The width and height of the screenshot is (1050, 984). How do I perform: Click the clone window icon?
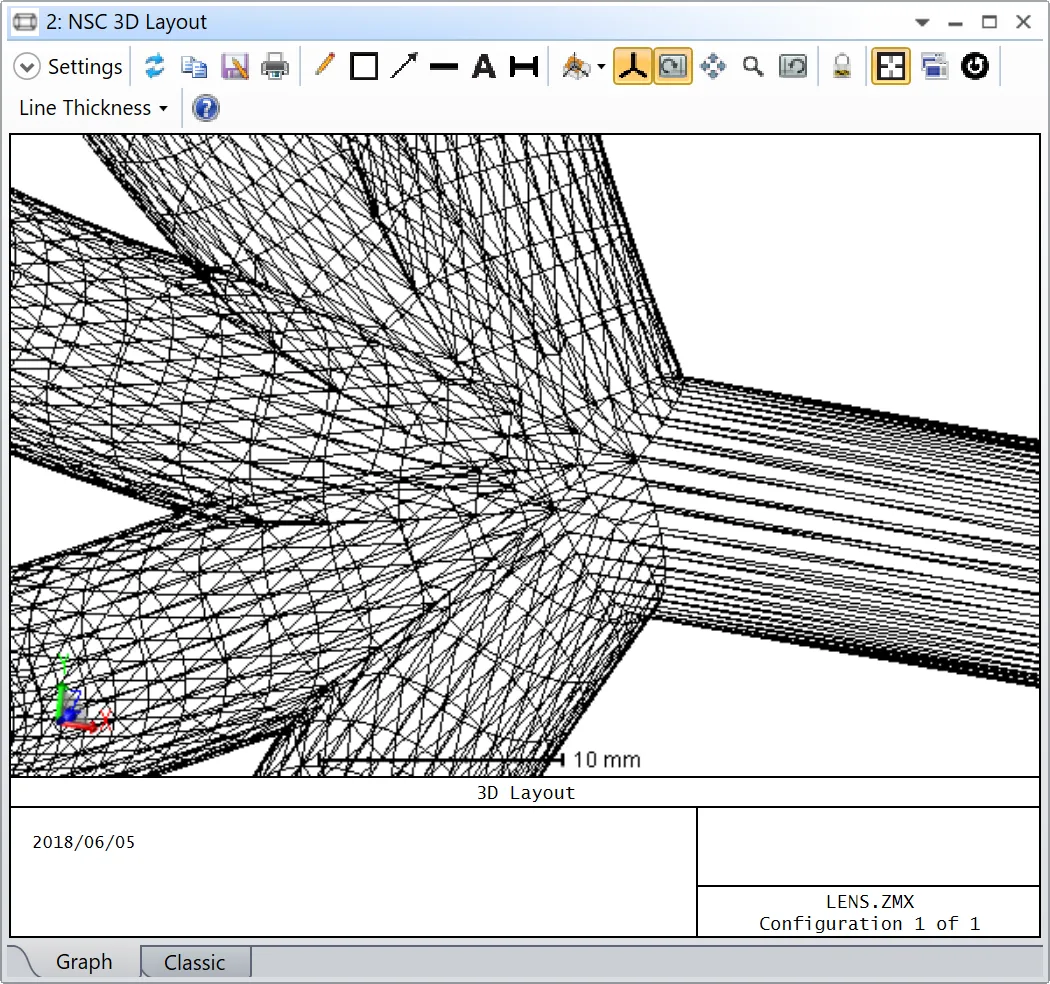point(934,66)
